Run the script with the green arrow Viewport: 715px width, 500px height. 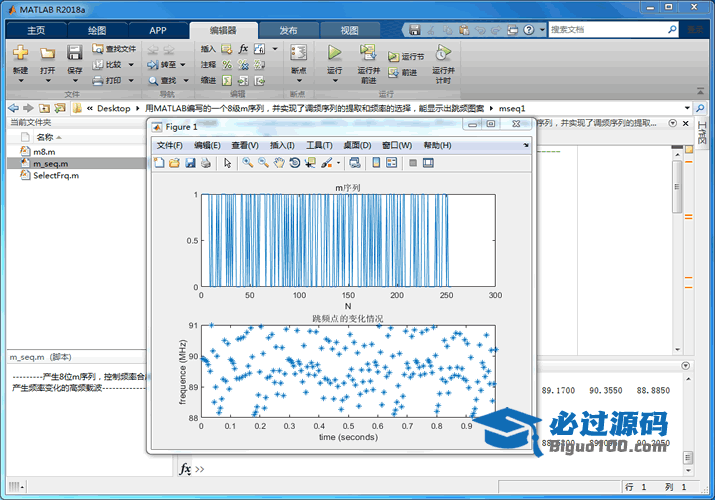click(334, 52)
